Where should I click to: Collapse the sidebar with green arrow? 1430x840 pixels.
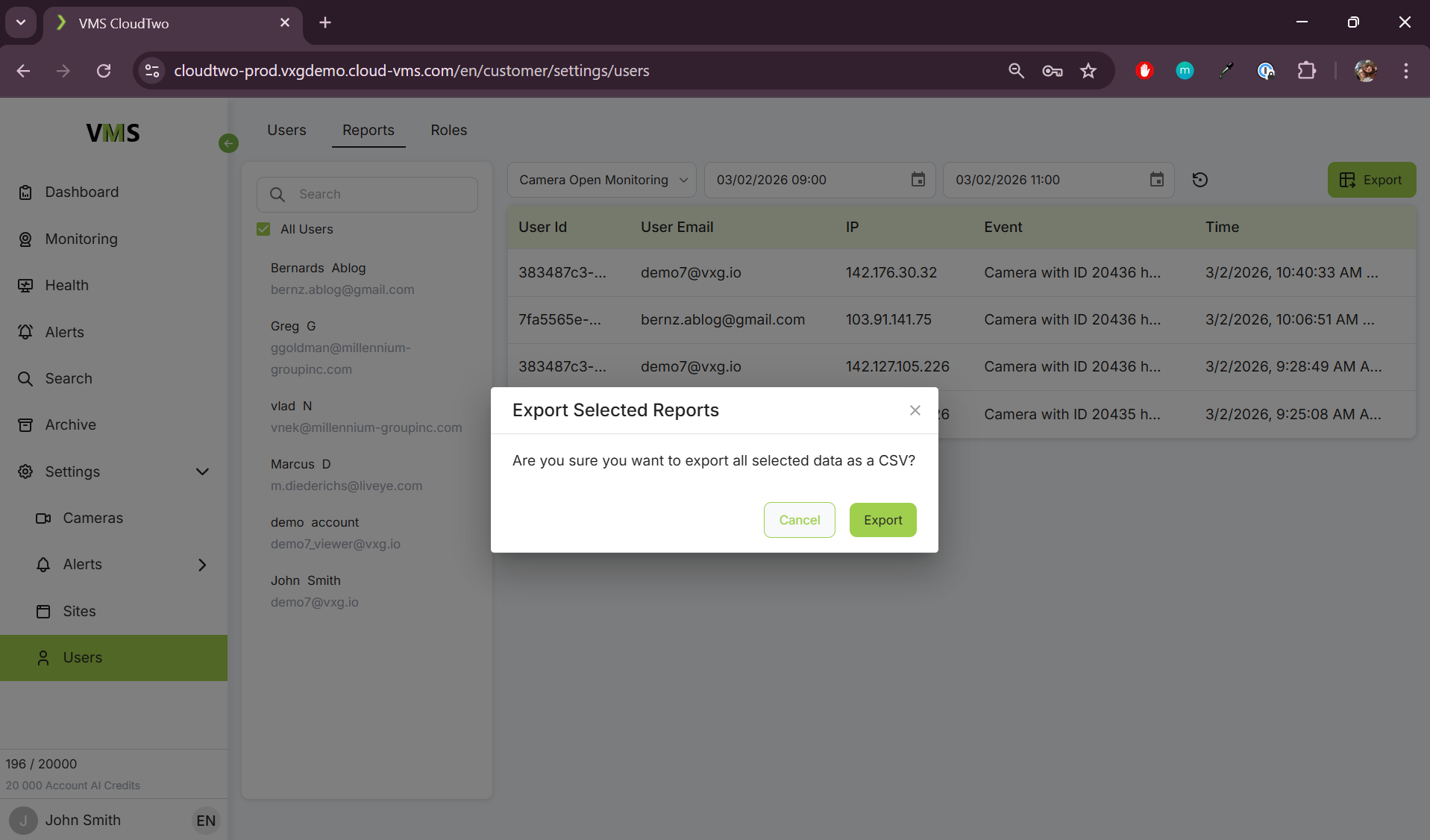pos(228,143)
